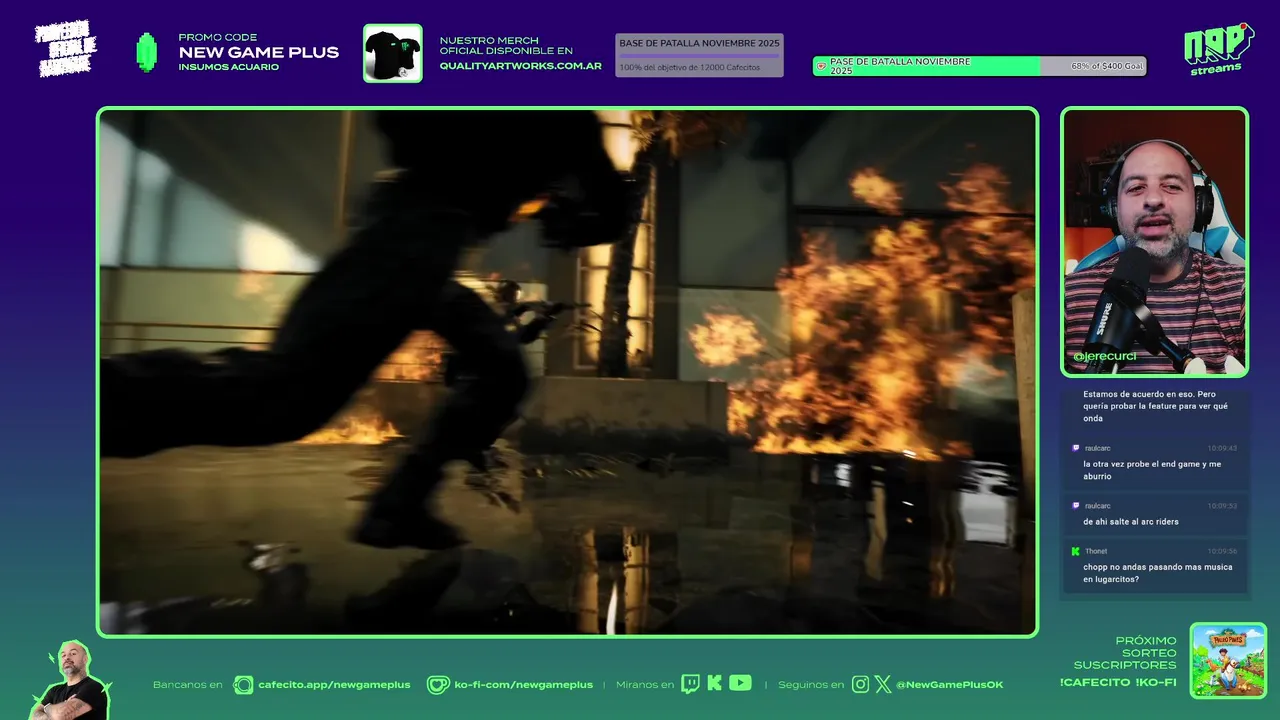Click the YouTube icon in footer
Image resolution: width=1280 pixels, height=720 pixels.
coord(740,683)
